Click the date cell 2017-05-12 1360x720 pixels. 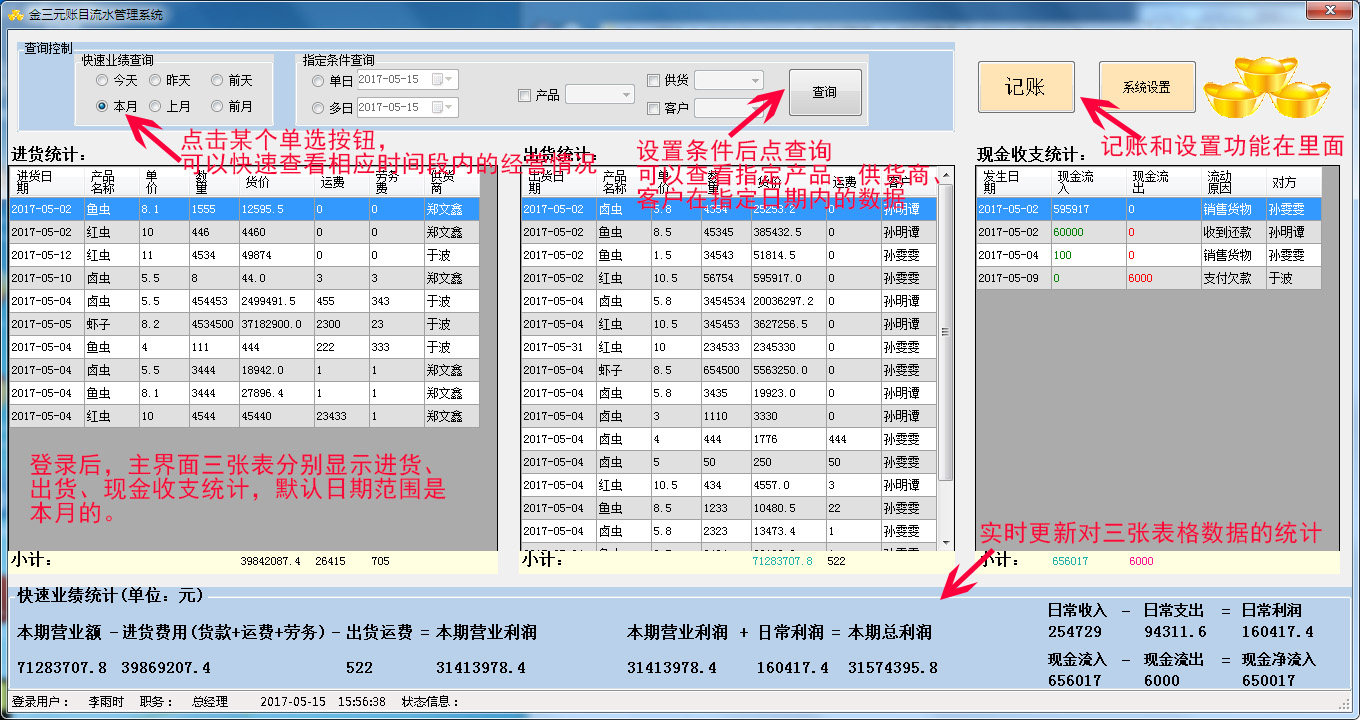(46, 255)
